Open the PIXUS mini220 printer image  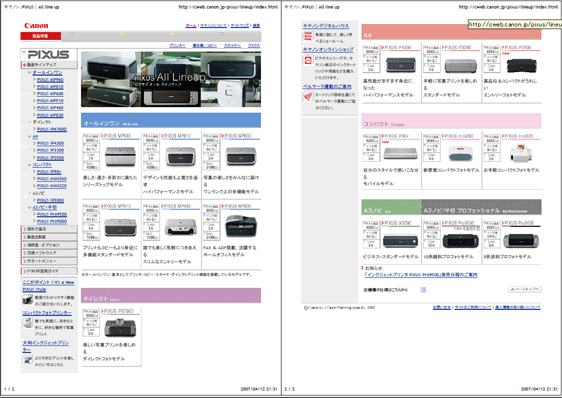[521, 153]
